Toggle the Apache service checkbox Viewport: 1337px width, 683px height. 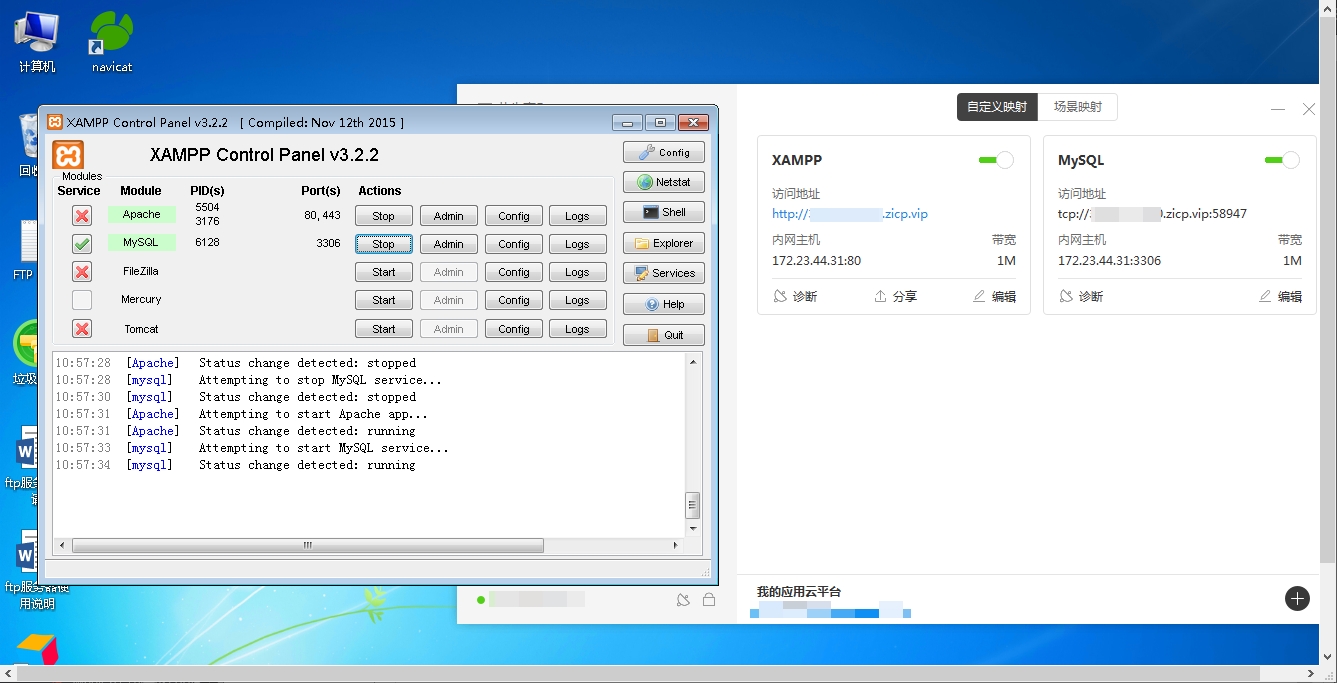coord(82,215)
